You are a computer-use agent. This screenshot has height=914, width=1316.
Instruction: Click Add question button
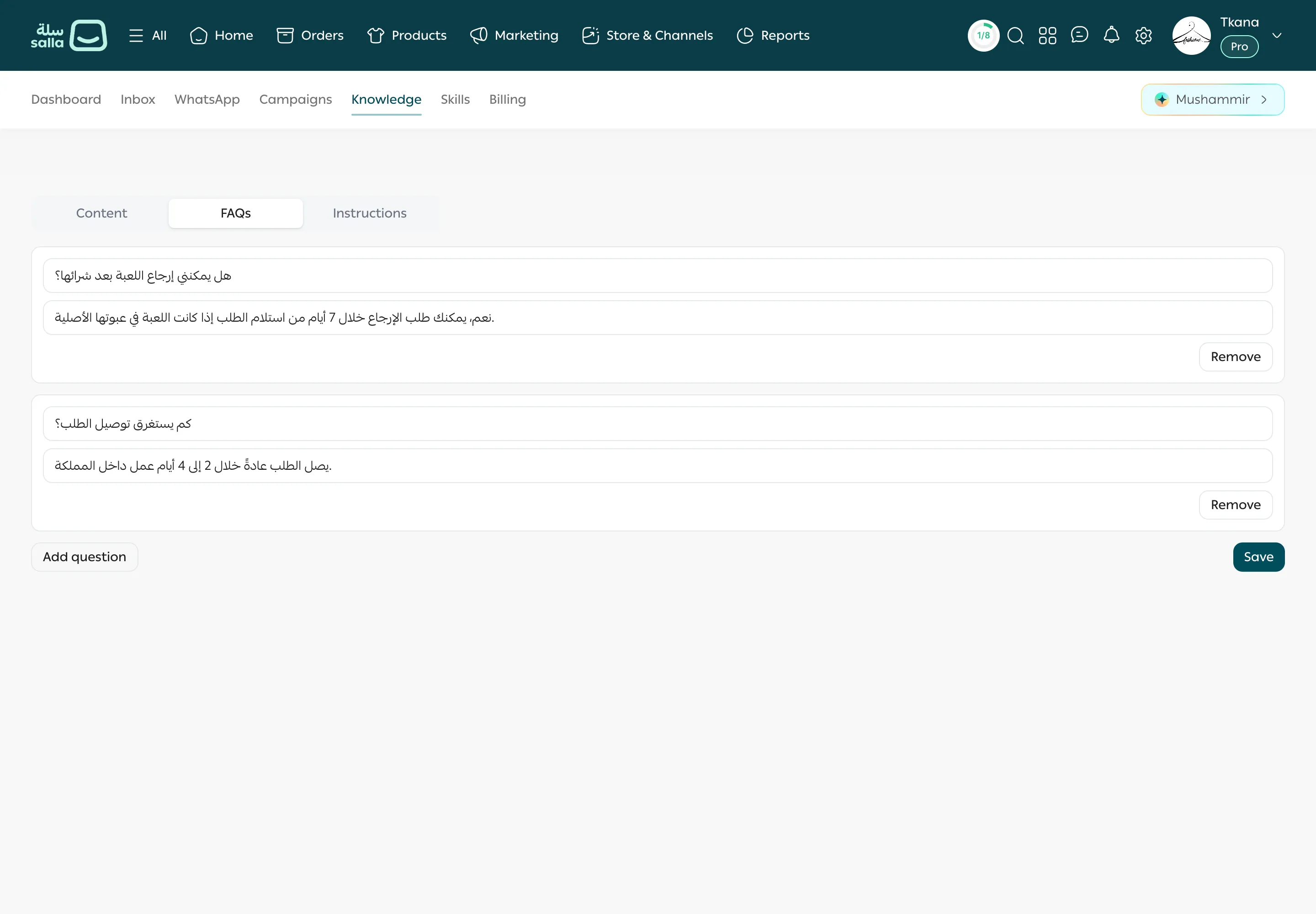85,557
